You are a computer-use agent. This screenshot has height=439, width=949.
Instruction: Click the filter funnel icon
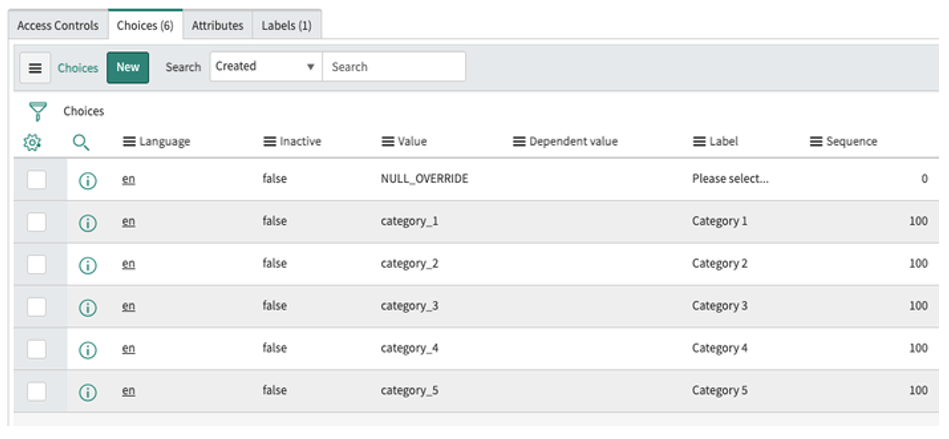coord(38,111)
